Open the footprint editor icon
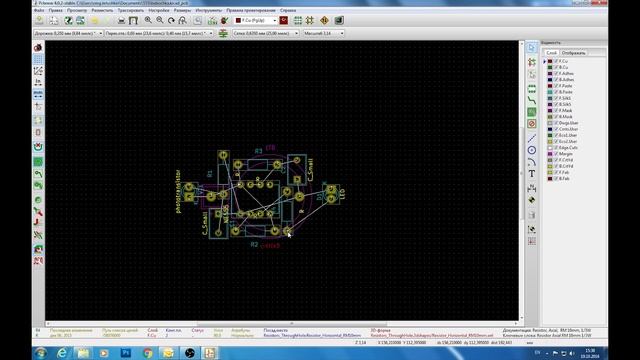Image resolution: width=640 pixels, height=360 pixels. pos(68,20)
